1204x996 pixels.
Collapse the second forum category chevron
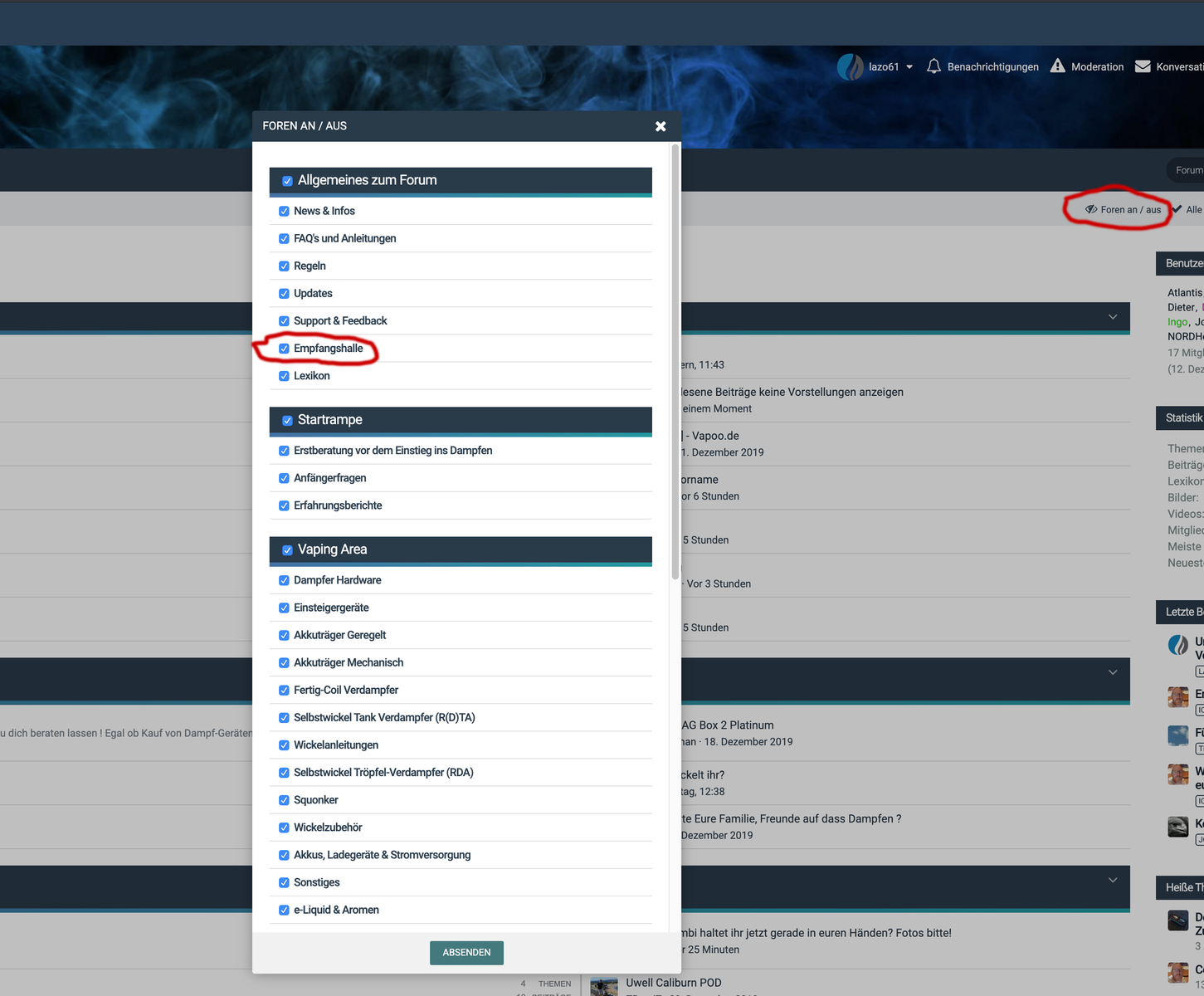(1113, 672)
